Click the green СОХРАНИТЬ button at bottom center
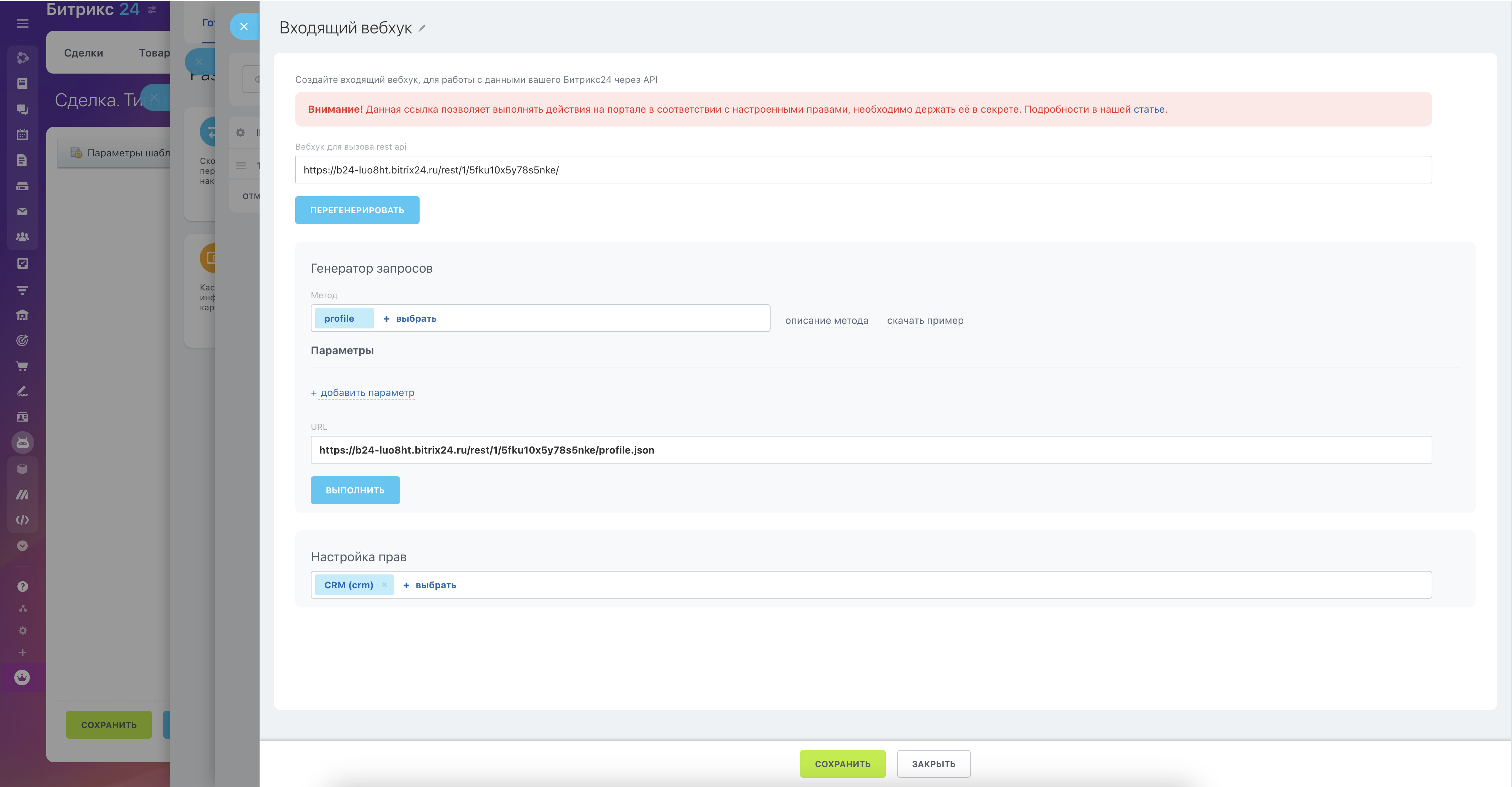The height and width of the screenshot is (787, 1512). [x=842, y=764]
